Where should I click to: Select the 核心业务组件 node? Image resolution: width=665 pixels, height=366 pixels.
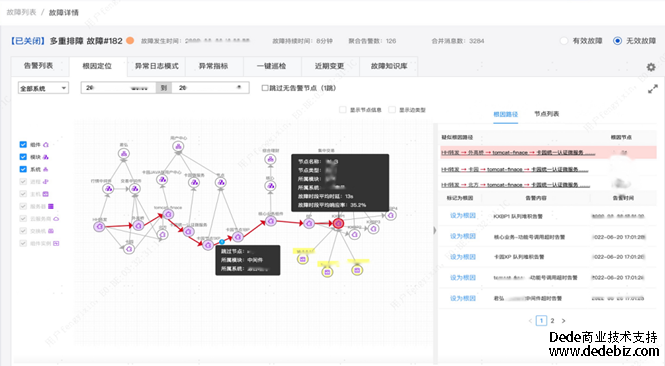(x=271, y=221)
